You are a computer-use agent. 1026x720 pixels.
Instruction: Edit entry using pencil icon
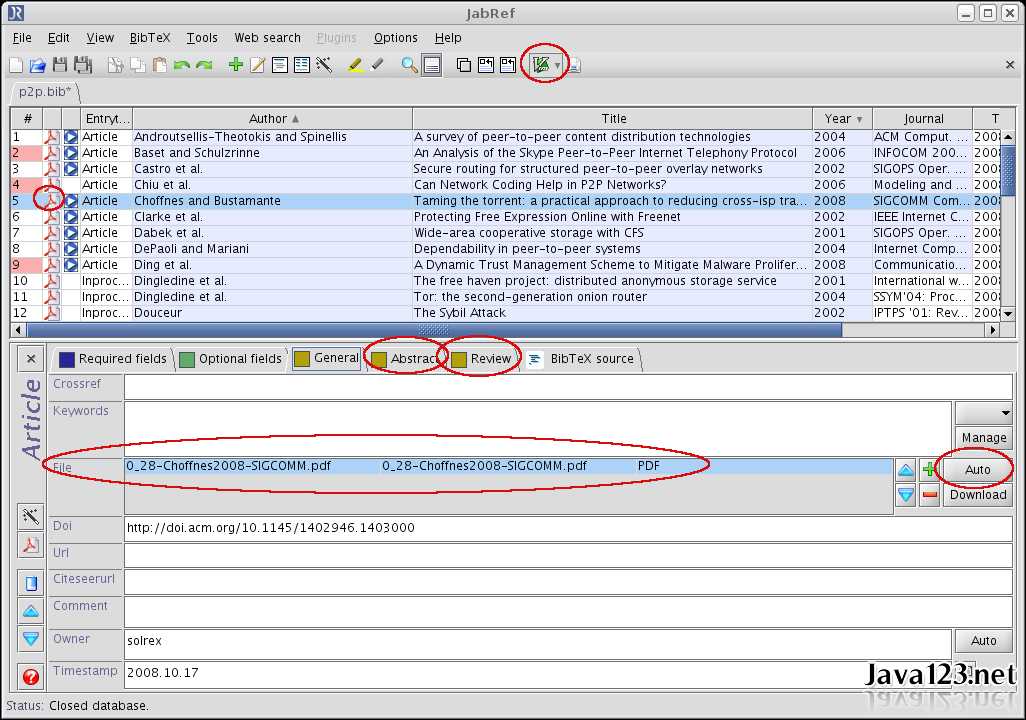point(258,65)
